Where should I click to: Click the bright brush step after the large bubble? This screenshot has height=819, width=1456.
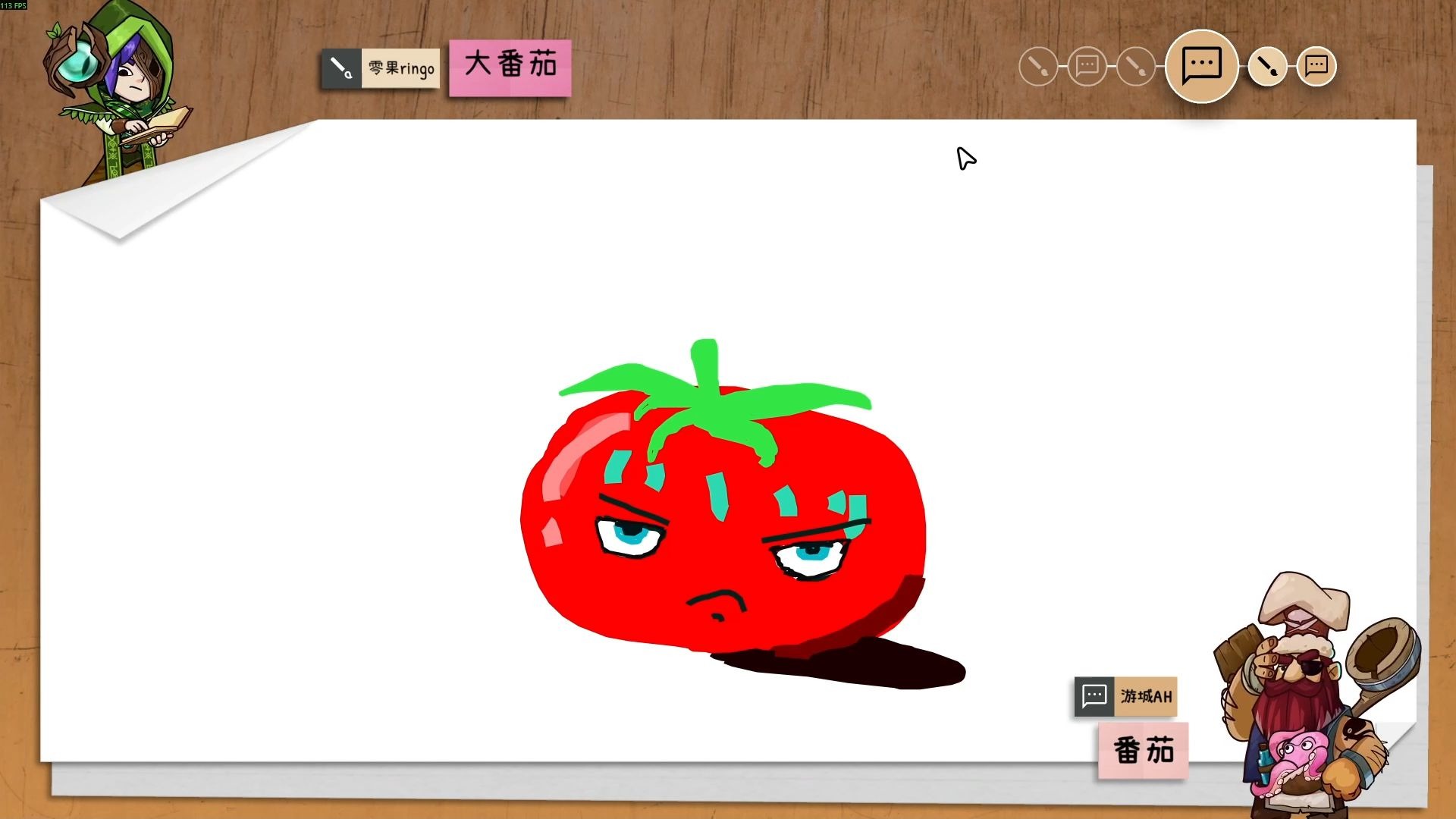[1267, 67]
